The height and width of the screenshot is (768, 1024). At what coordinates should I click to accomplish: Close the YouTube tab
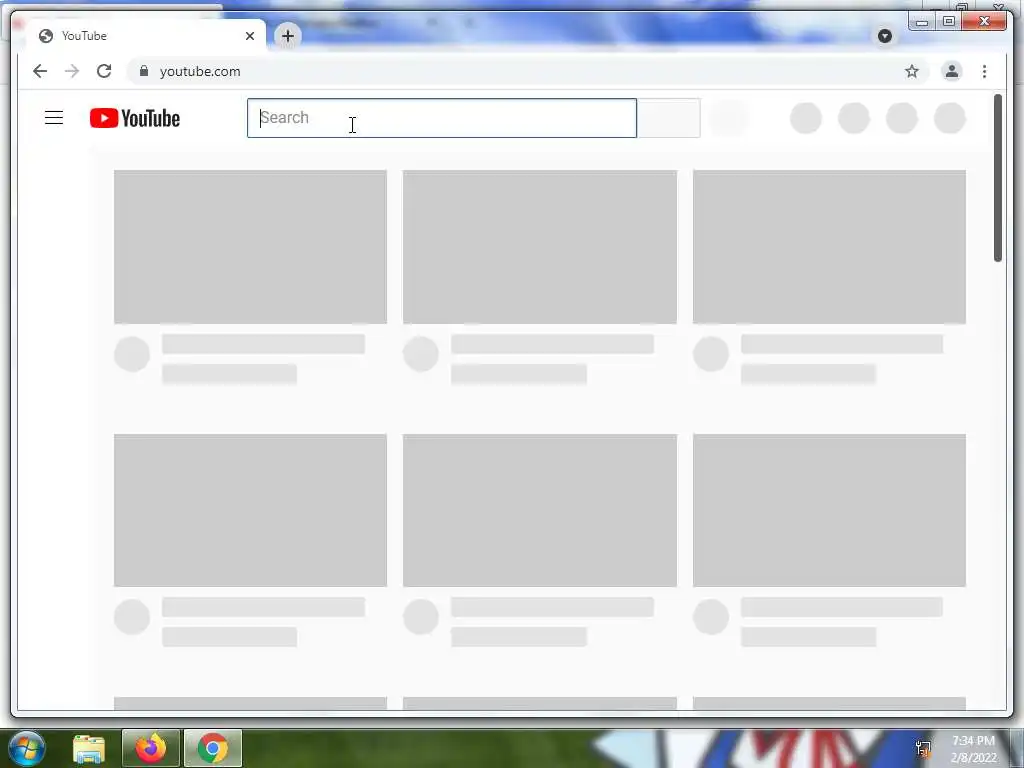pyautogui.click(x=249, y=36)
